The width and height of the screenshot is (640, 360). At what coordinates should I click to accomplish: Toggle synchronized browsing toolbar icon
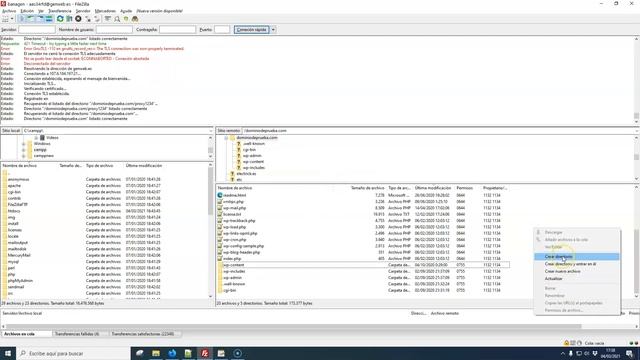[x=126, y=19]
